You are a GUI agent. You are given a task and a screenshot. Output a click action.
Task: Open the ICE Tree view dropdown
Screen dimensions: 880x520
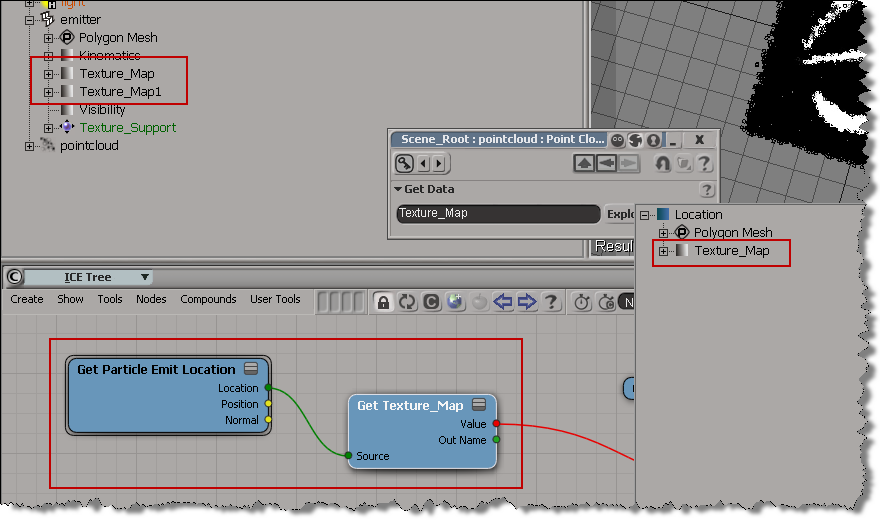point(145,277)
